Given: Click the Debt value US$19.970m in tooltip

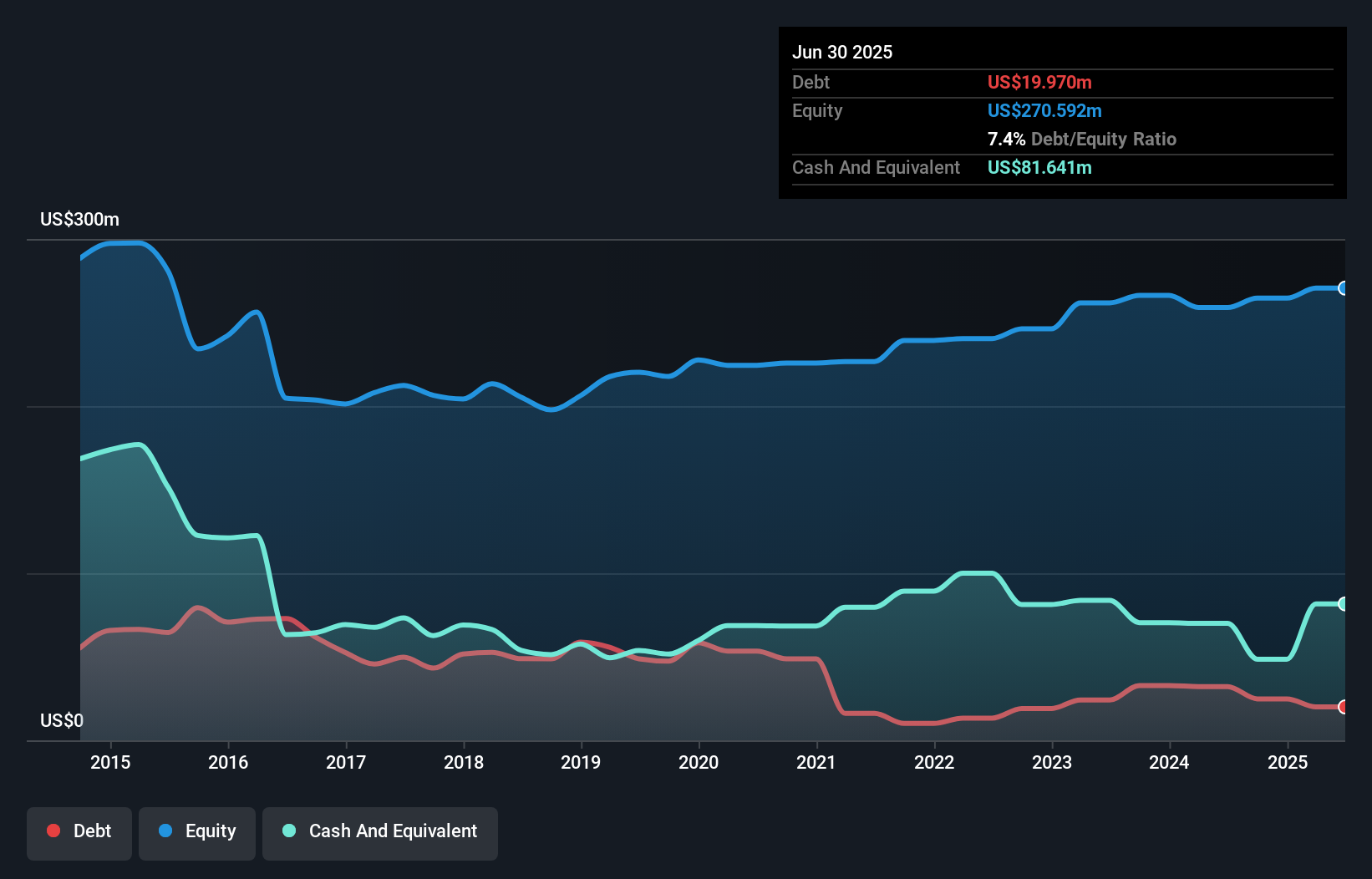Looking at the screenshot, I should click(x=1039, y=82).
